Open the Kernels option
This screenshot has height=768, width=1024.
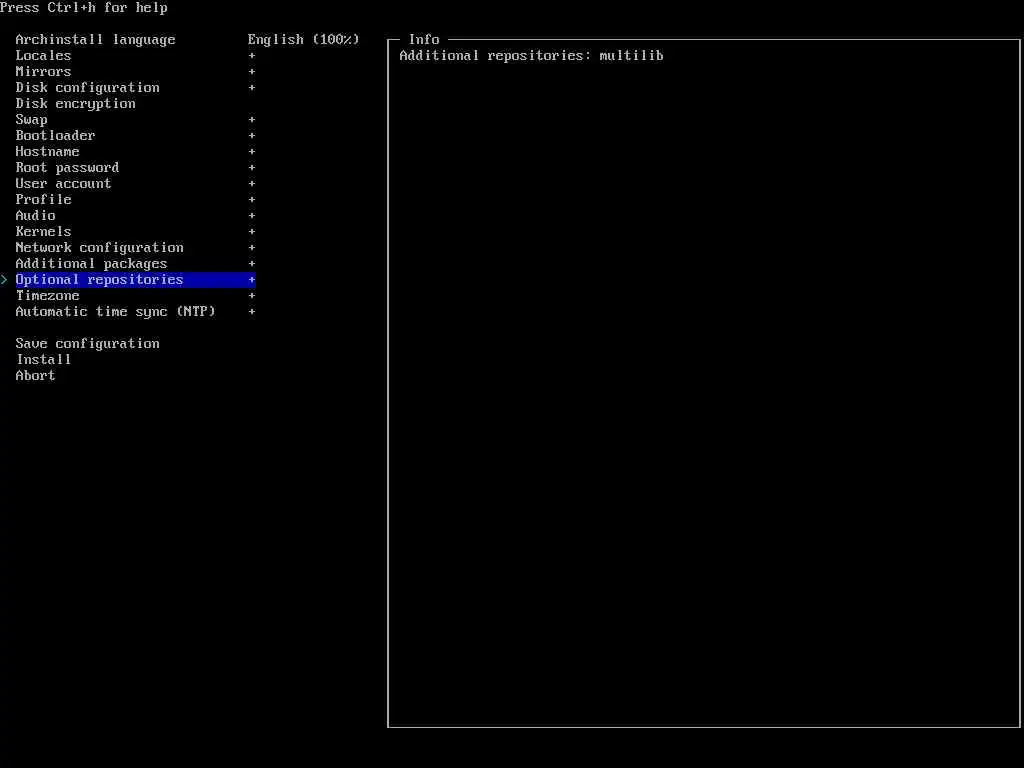point(43,231)
